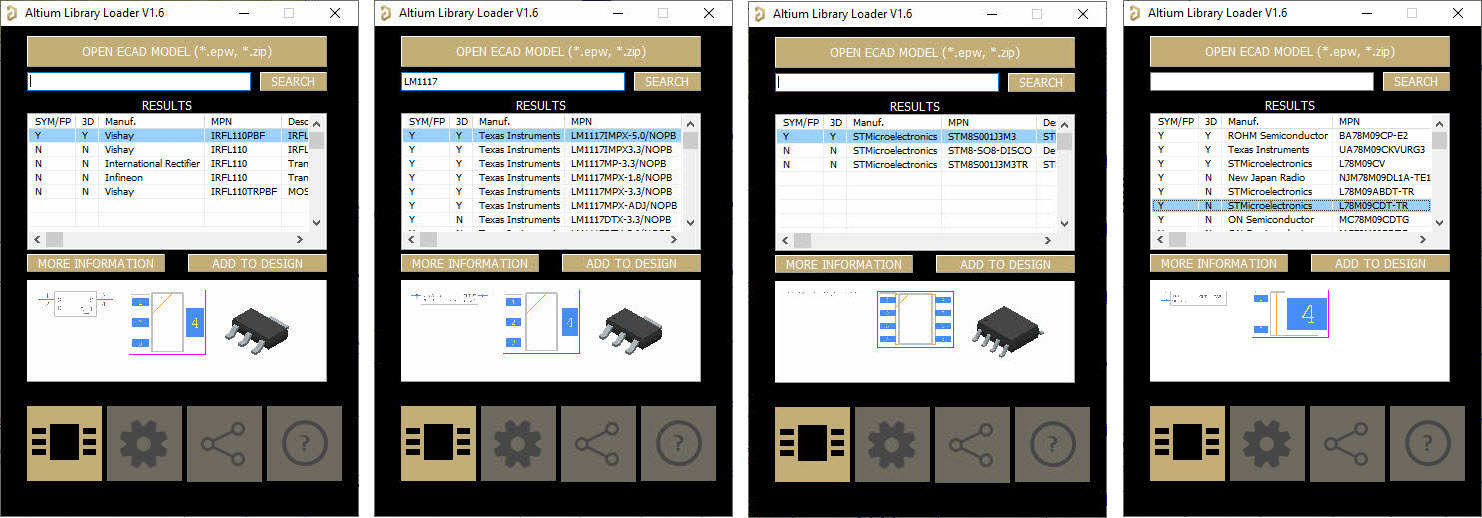Image resolution: width=1482 pixels, height=518 pixels.
Task: Click ADD TO DESIGN for the L78M09CDT-TR part
Action: click(1381, 264)
